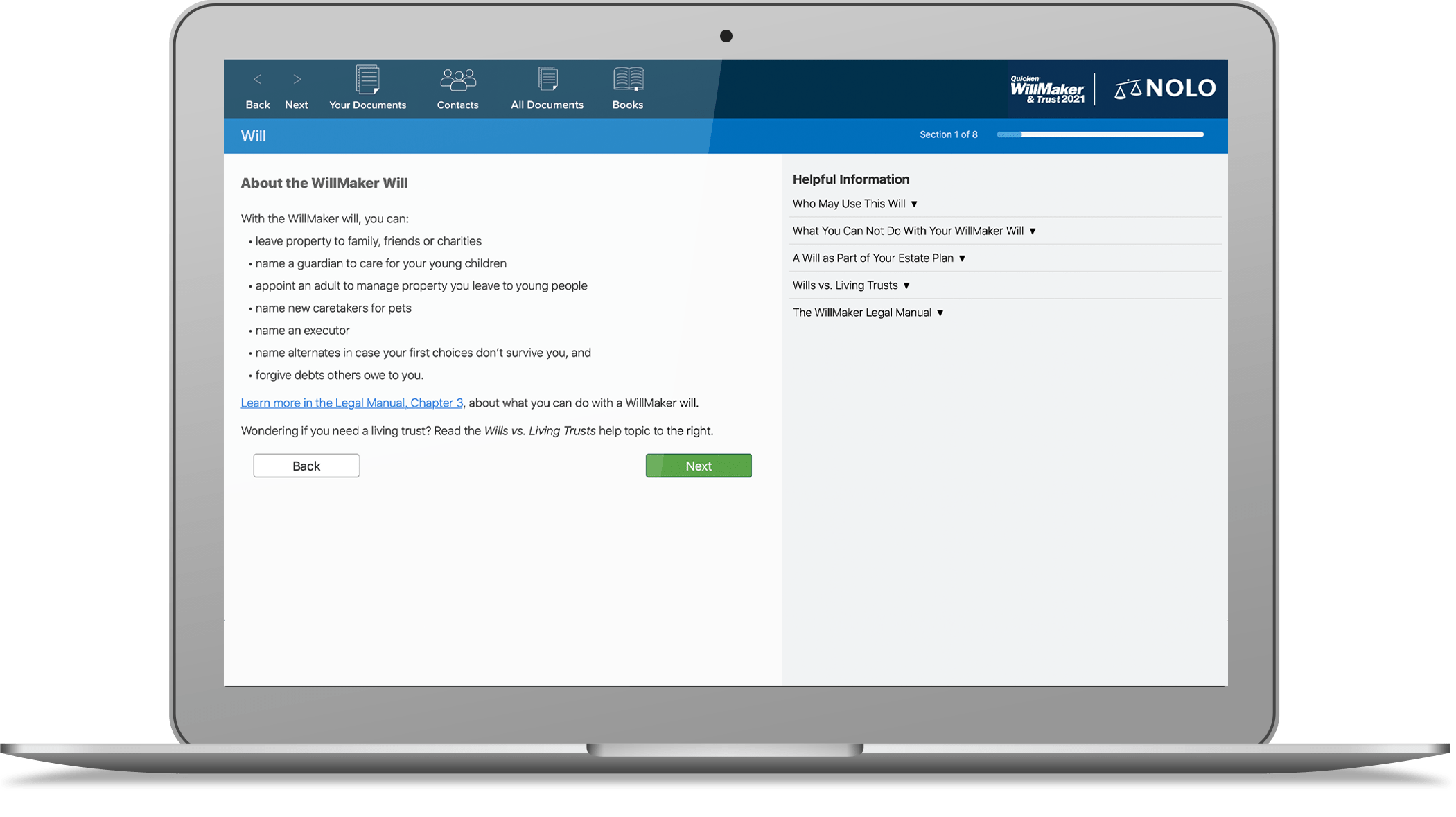Expand Wills vs. Living Trusts help topic
1456x817 pixels.
click(850, 285)
